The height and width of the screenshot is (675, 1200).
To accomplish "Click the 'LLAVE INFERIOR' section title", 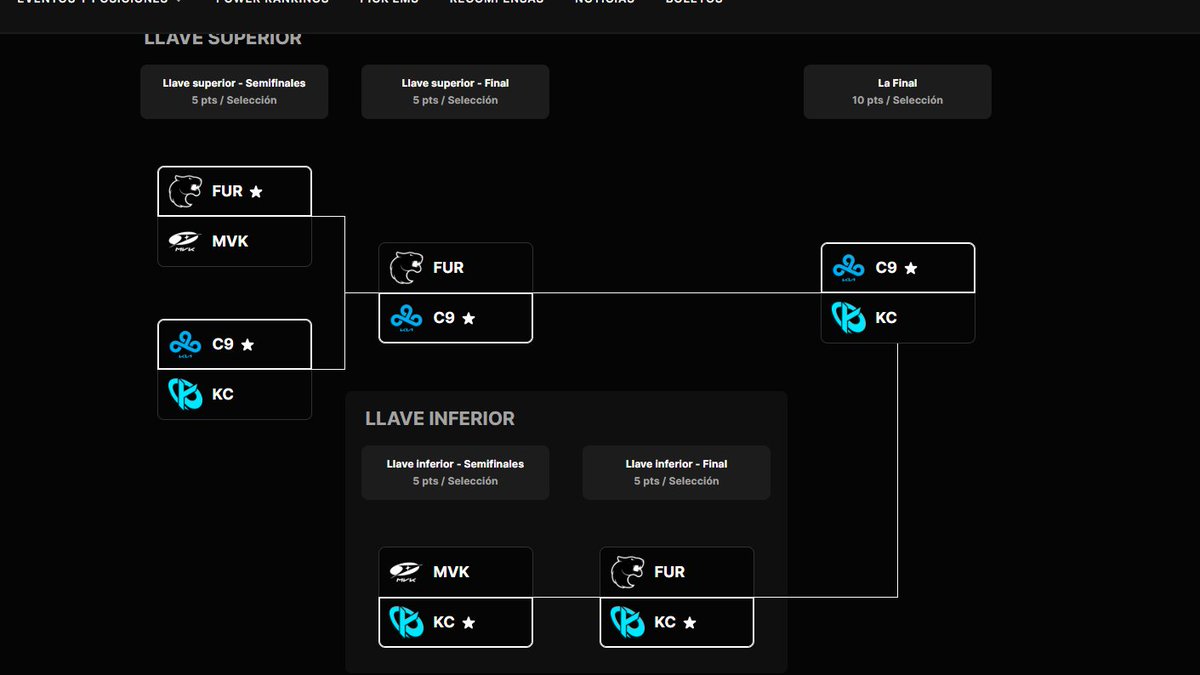I will [x=440, y=419].
